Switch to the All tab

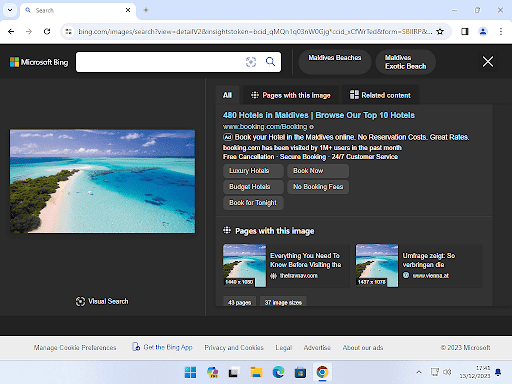(x=227, y=95)
